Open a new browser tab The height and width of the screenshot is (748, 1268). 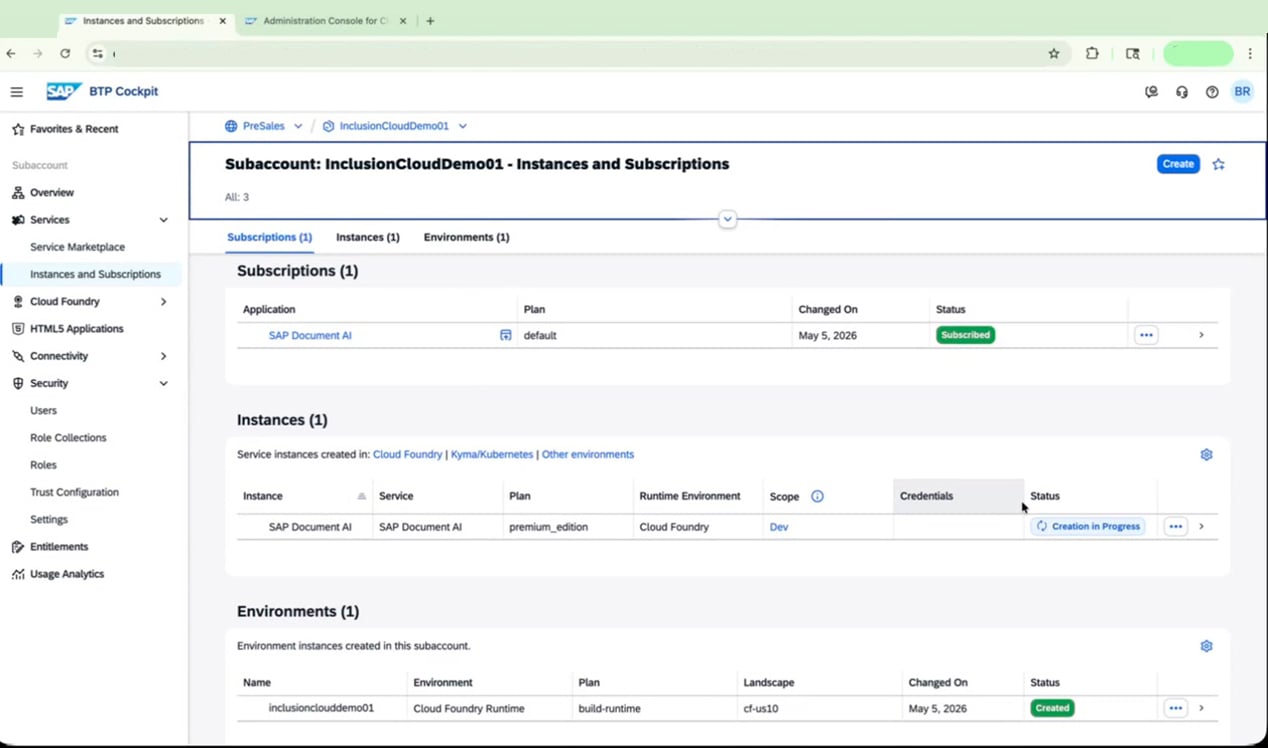pyautogui.click(x=430, y=21)
